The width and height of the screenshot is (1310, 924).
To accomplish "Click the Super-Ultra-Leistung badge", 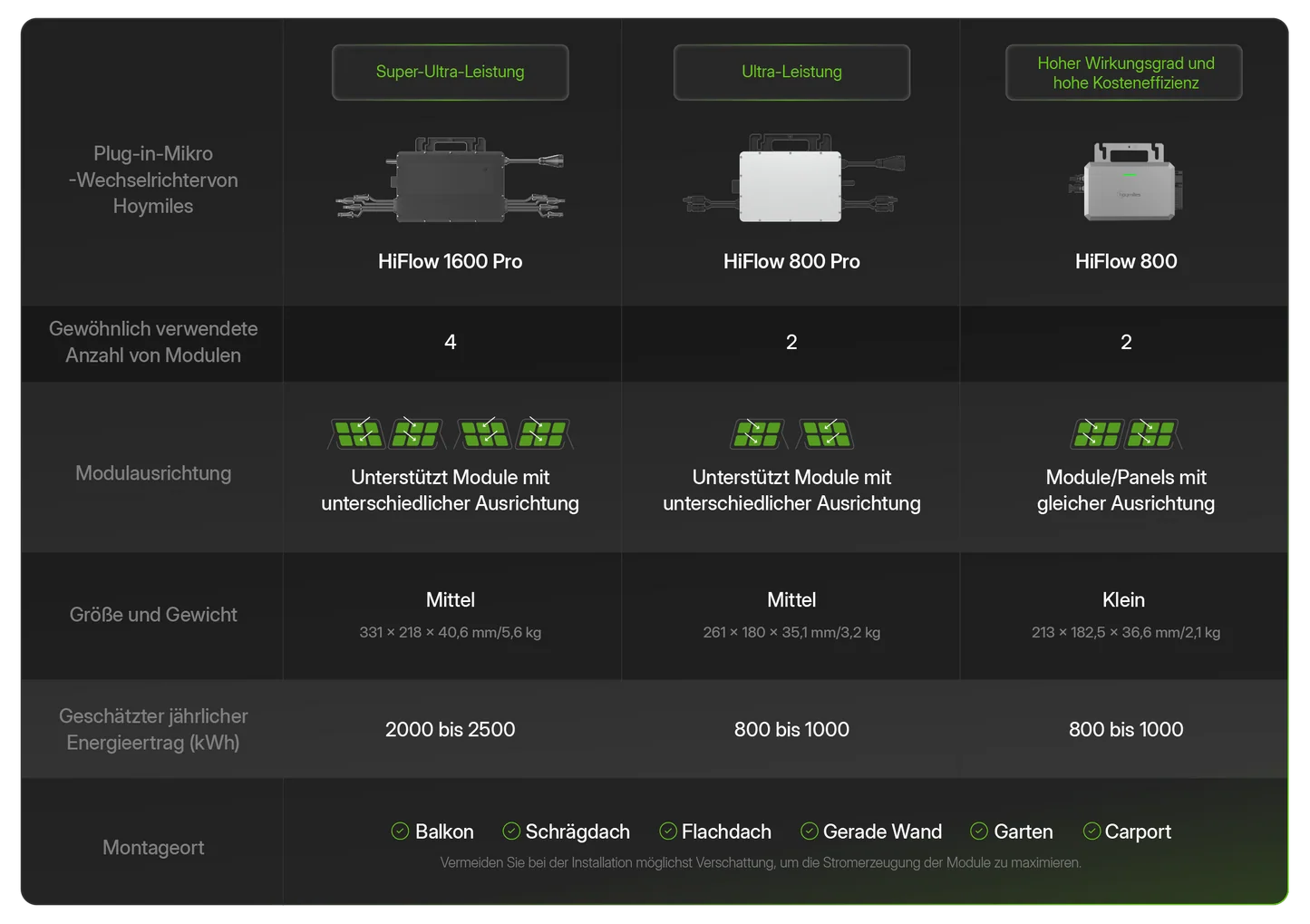I will [x=451, y=73].
